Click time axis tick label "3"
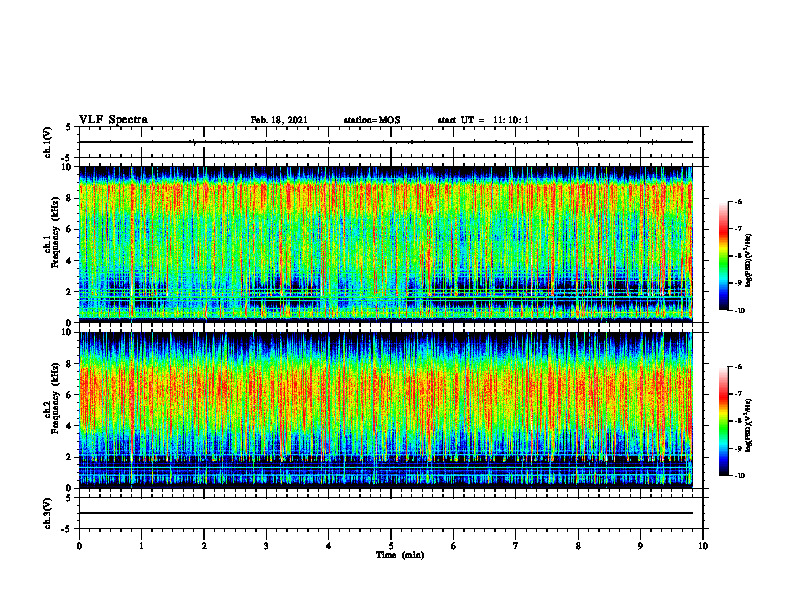 [x=266, y=546]
